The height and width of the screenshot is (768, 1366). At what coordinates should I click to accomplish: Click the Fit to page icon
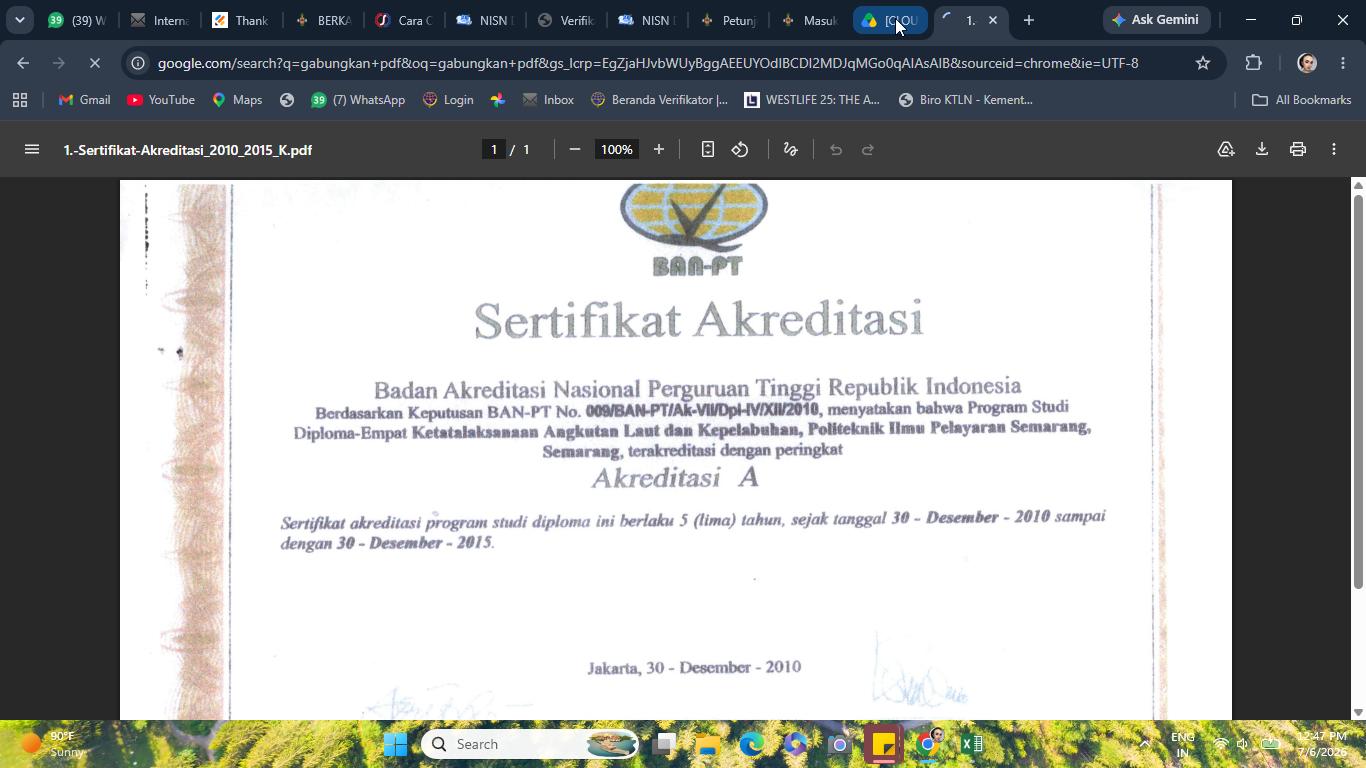click(707, 149)
